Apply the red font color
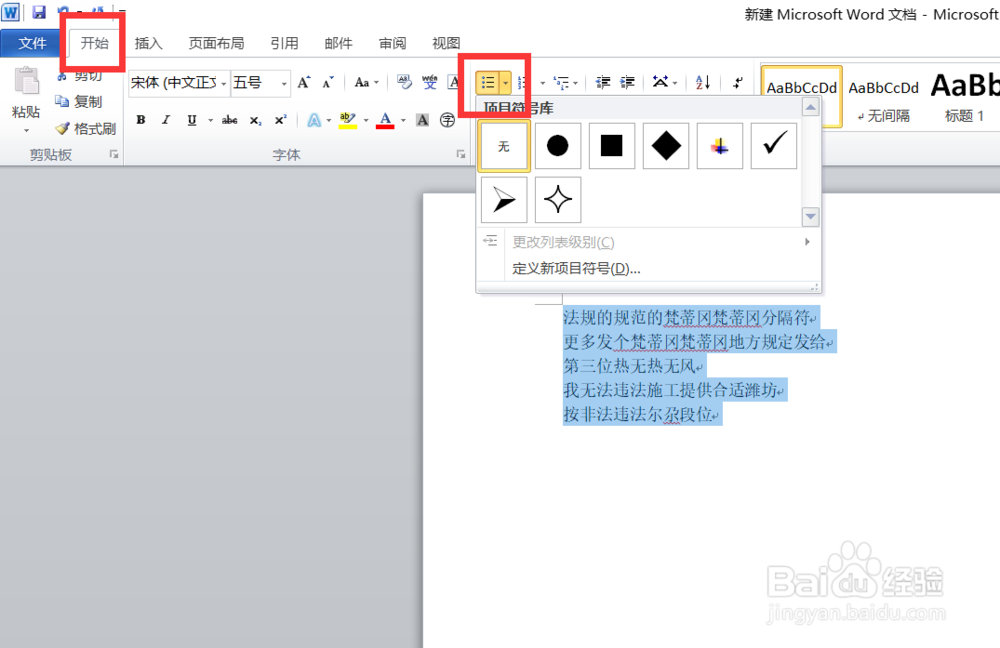This screenshot has height=648, width=1000. 385,120
